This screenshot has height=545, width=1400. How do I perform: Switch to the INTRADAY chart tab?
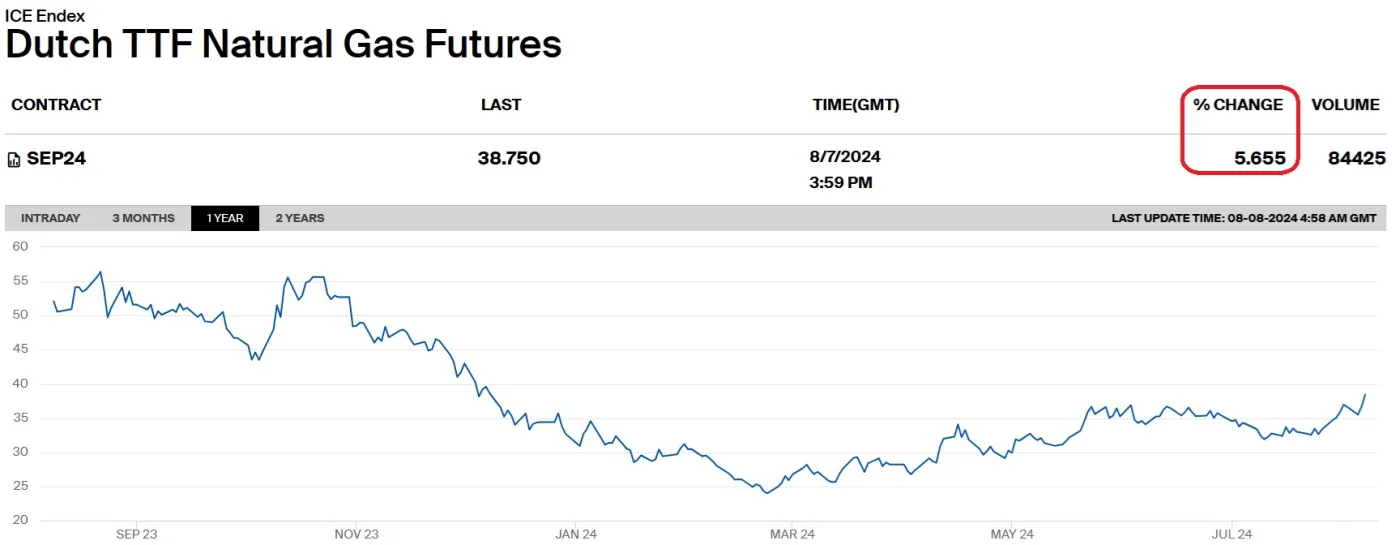coord(50,218)
